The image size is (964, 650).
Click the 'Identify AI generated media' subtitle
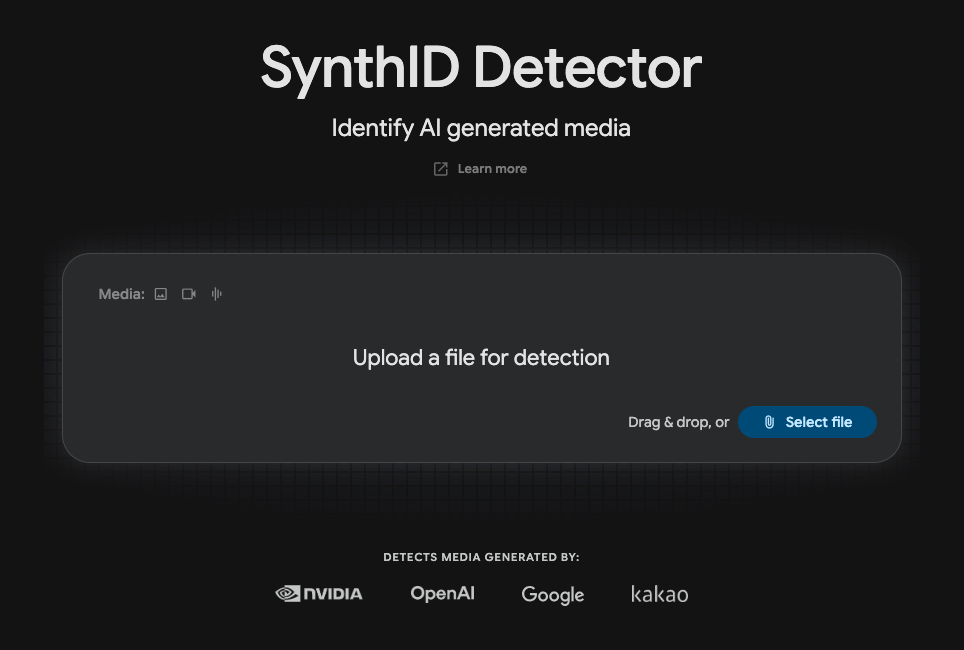(x=481, y=129)
